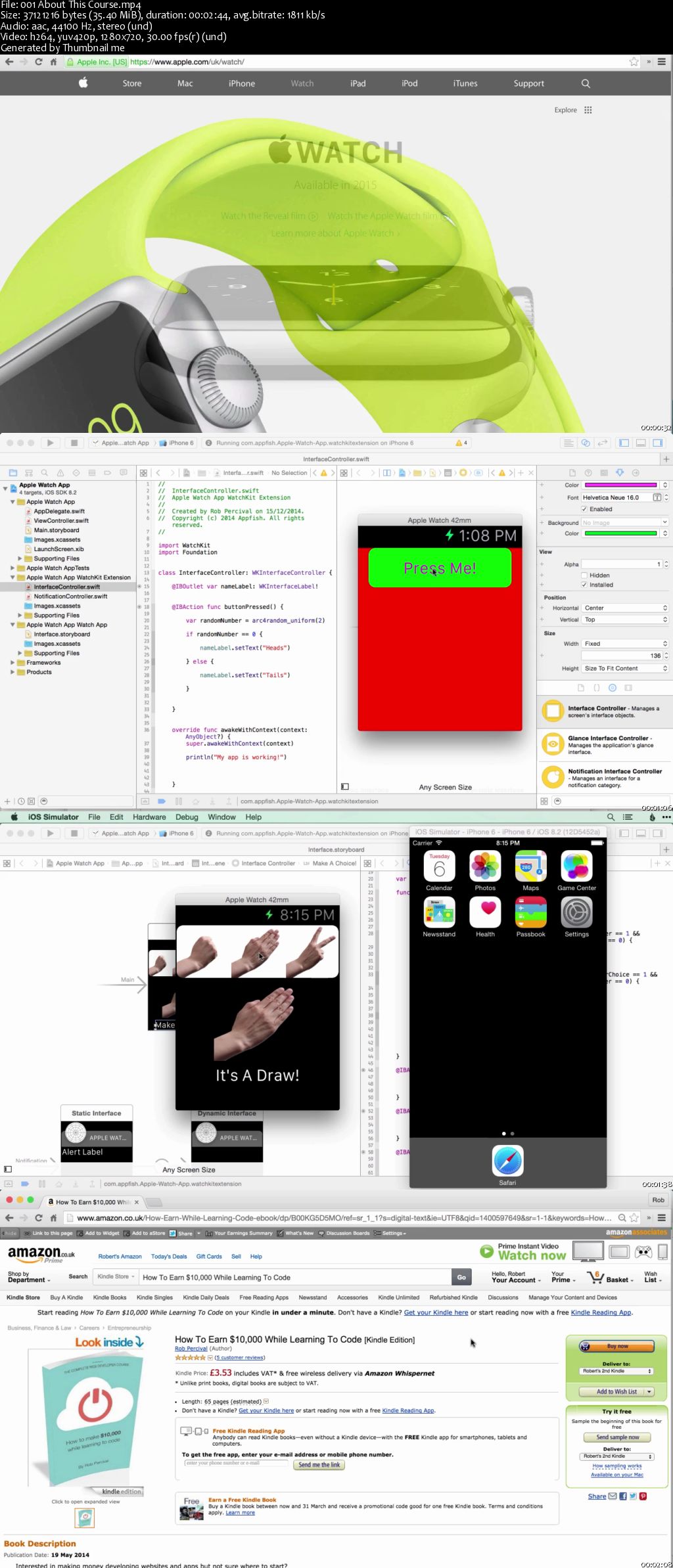Click the yellow warning badge showing 4

tap(461, 443)
